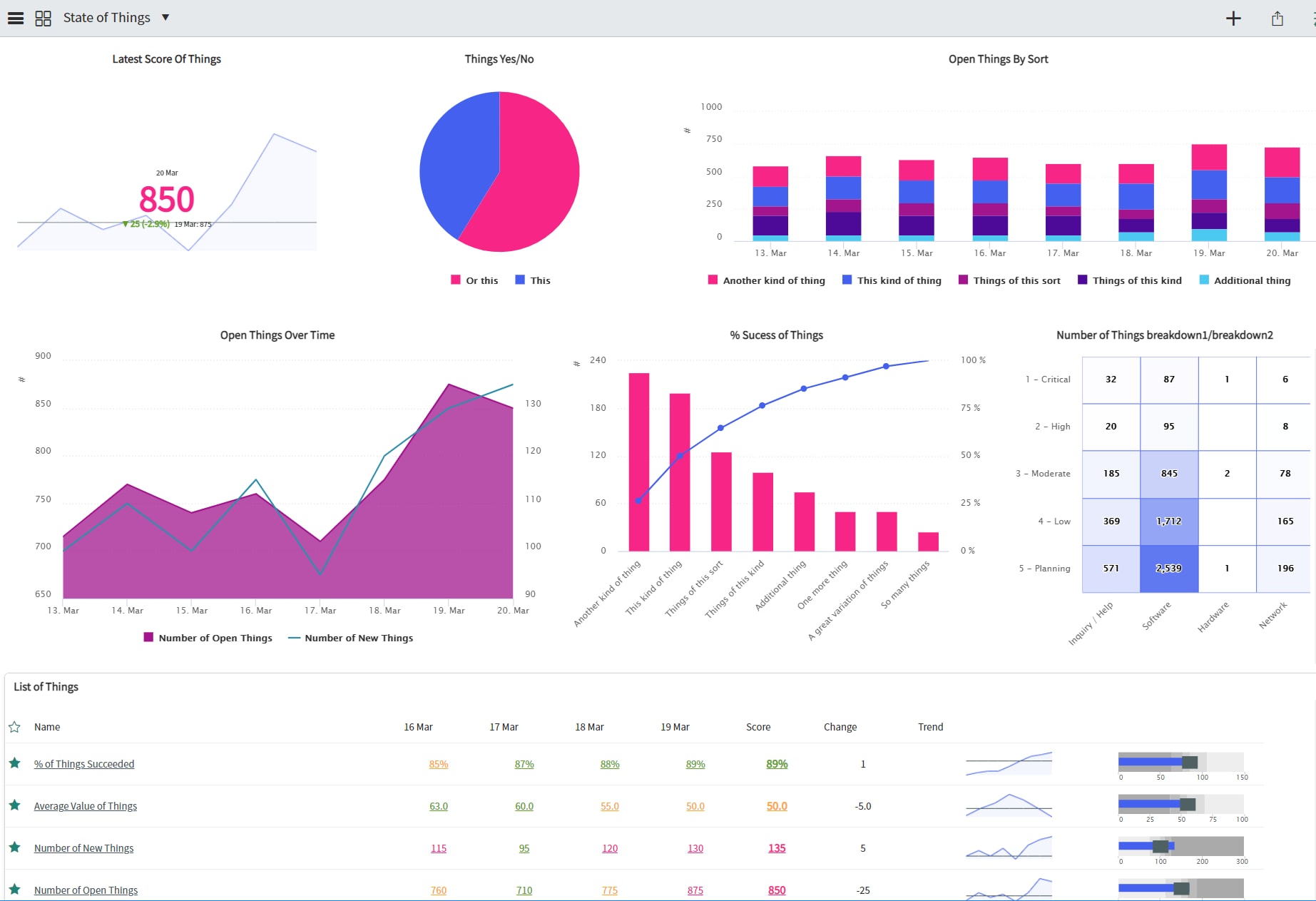Open the 'Number of New Things' row link
The image size is (1316, 901).
[83, 847]
